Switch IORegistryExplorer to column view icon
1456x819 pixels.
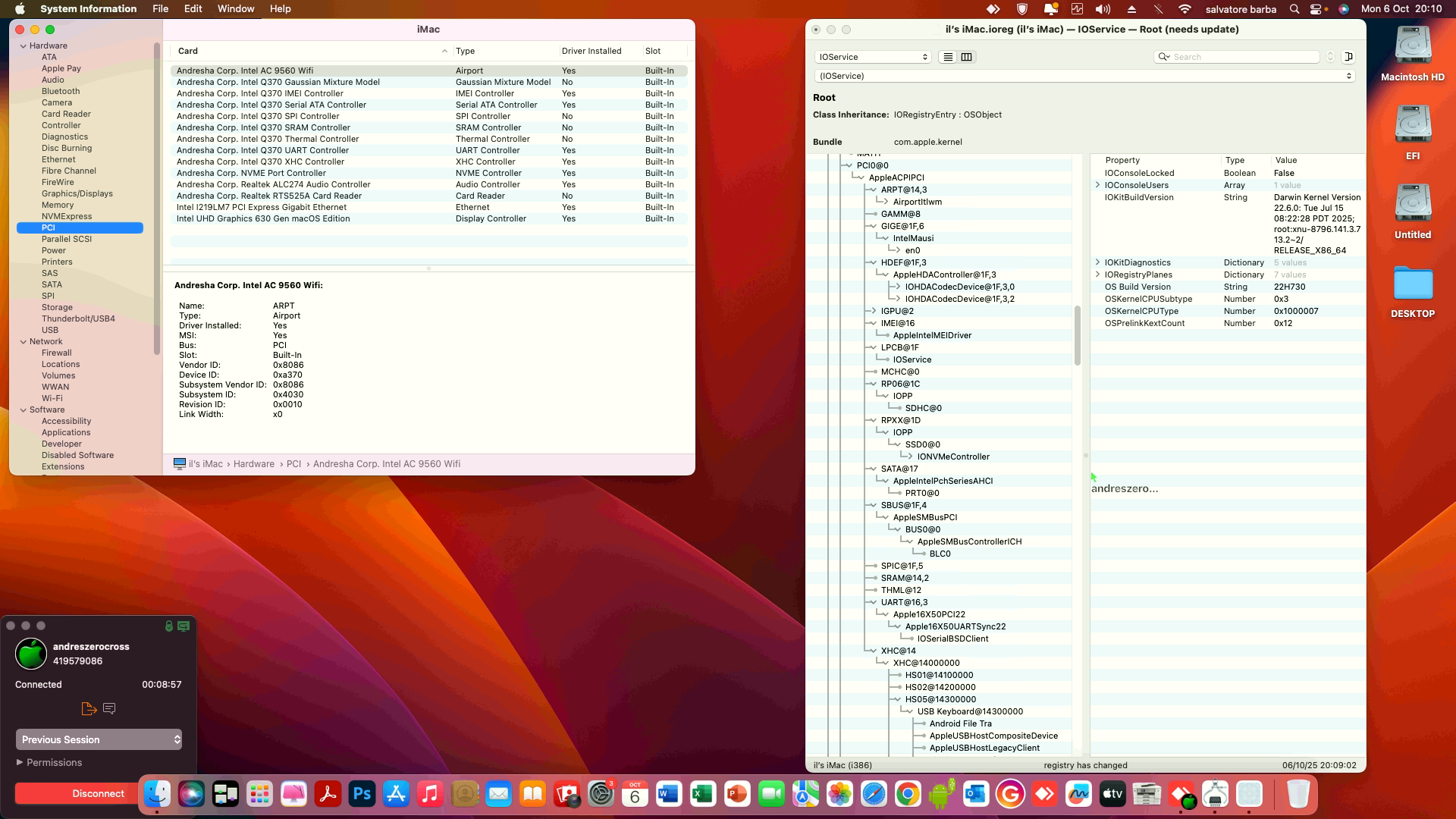coord(967,57)
